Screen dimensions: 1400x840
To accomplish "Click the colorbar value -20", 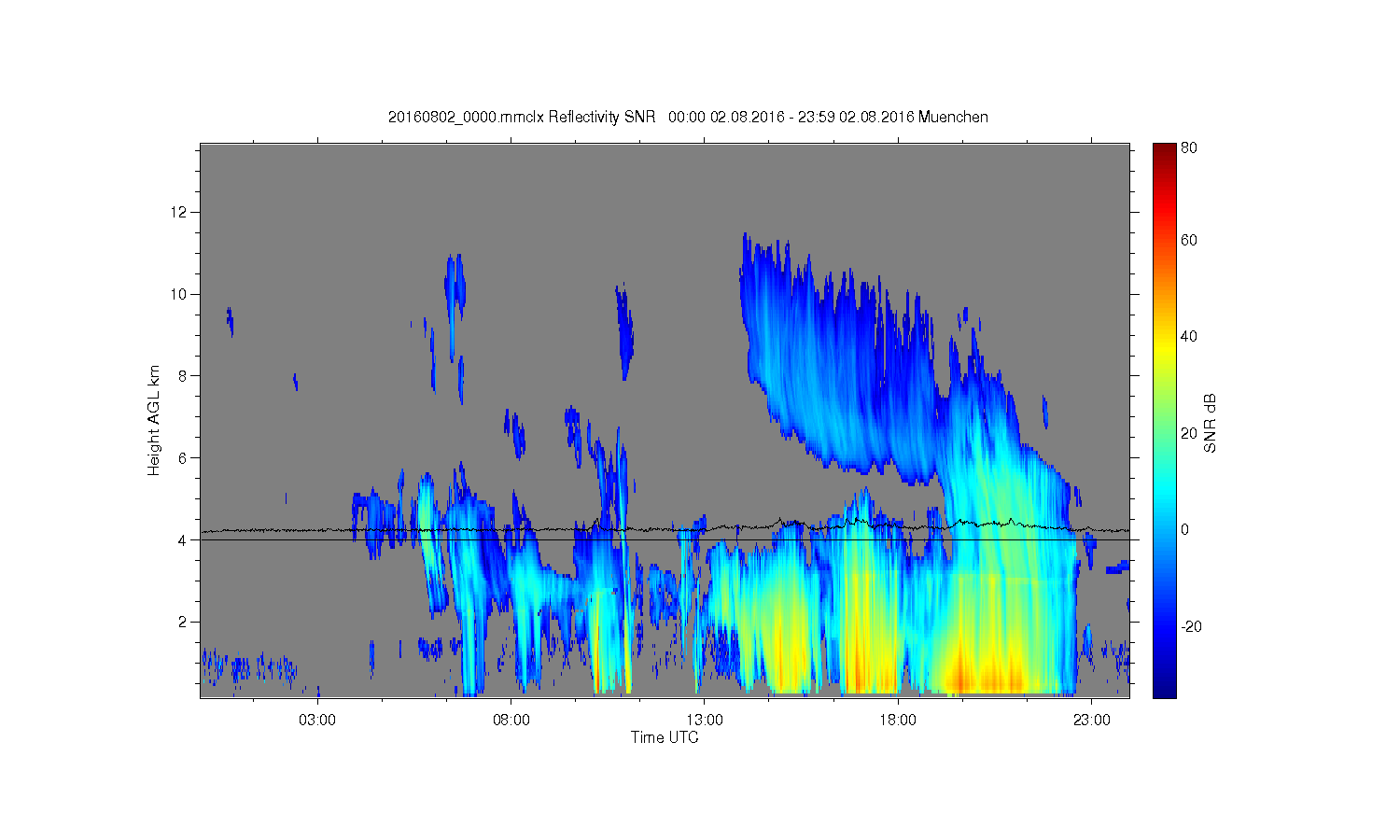I will pos(1191,626).
